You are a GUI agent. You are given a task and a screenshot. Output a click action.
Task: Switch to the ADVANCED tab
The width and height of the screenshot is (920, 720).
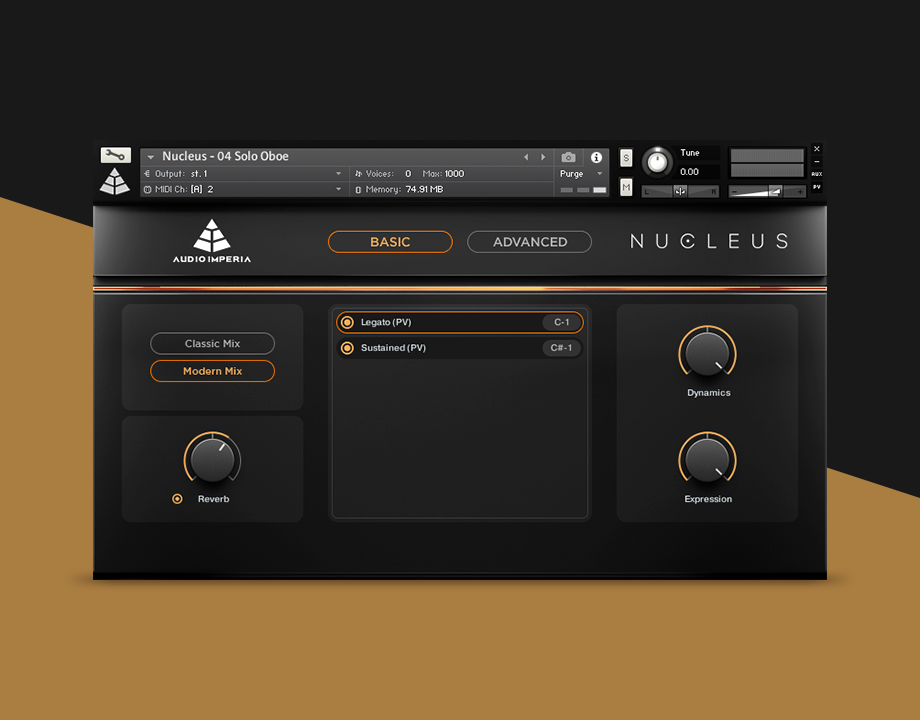click(x=529, y=242)
